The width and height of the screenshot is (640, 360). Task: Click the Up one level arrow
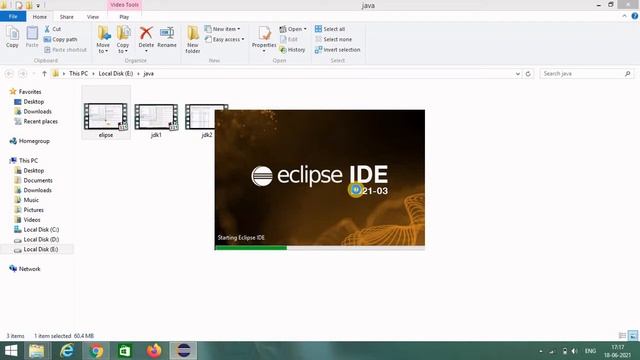click(44, 73)
